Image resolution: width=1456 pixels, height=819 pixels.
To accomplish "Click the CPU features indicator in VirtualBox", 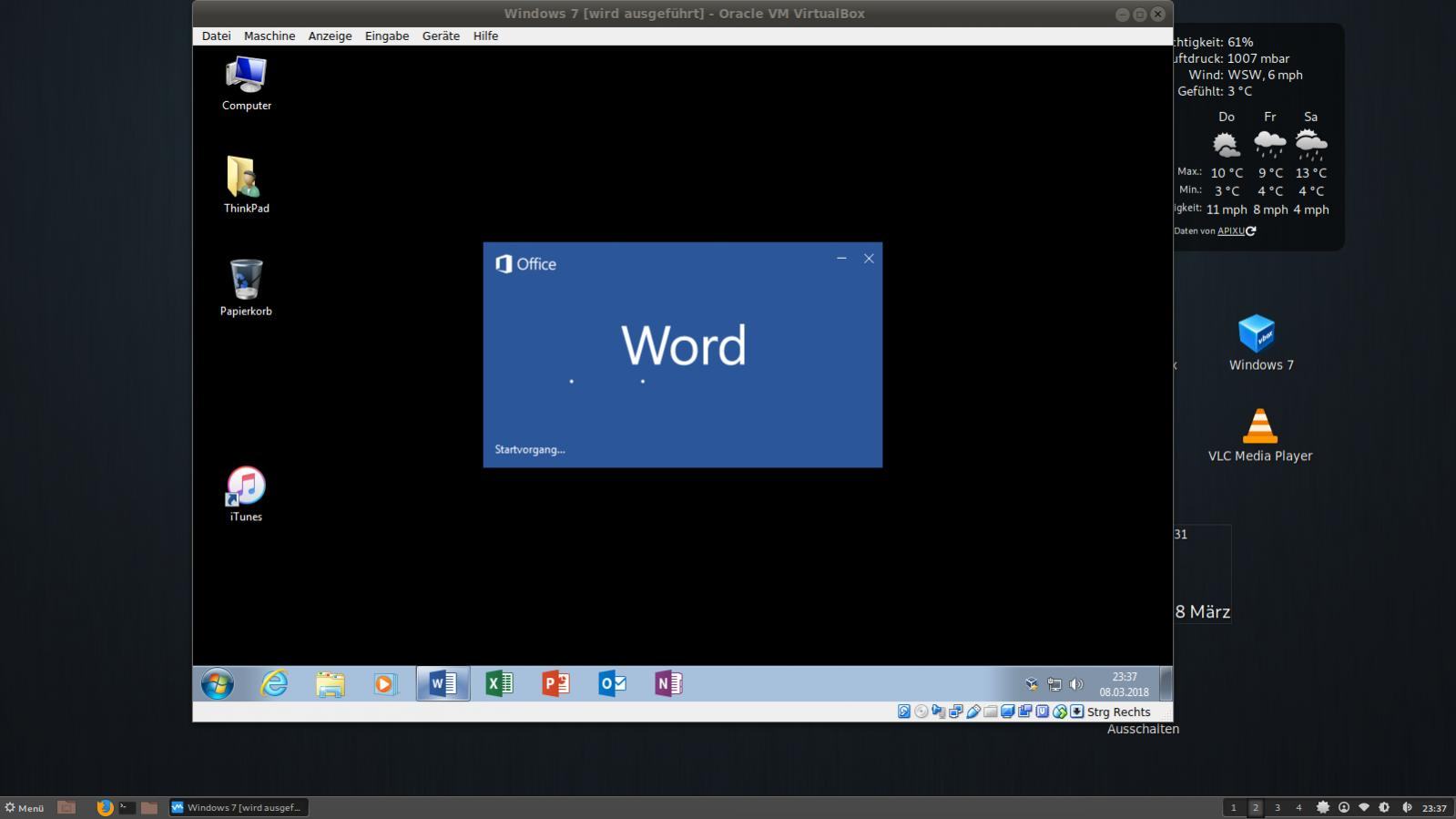I will (x=1043, y=712).
